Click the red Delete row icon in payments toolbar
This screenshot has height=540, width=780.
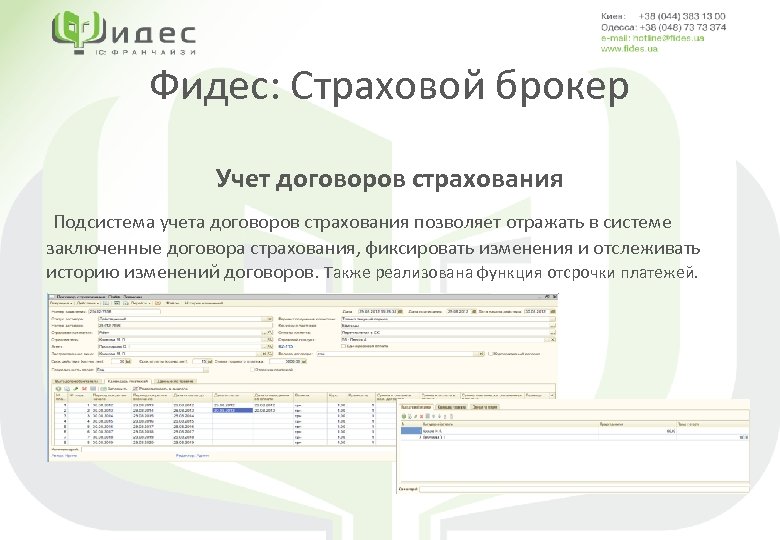click(x=84, y=388)
